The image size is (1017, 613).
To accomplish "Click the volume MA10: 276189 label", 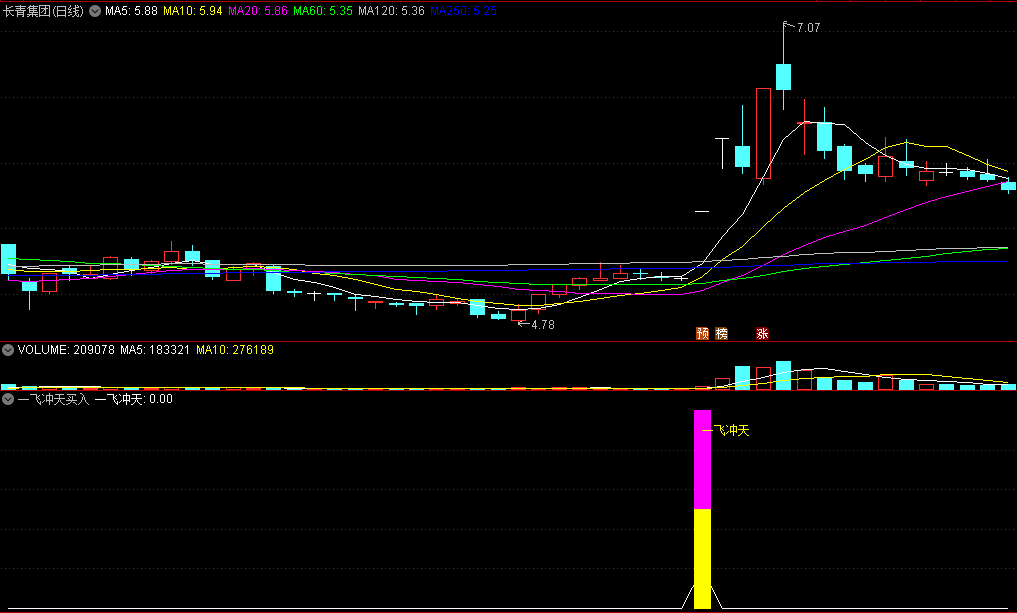I will [x=235, y=350].
